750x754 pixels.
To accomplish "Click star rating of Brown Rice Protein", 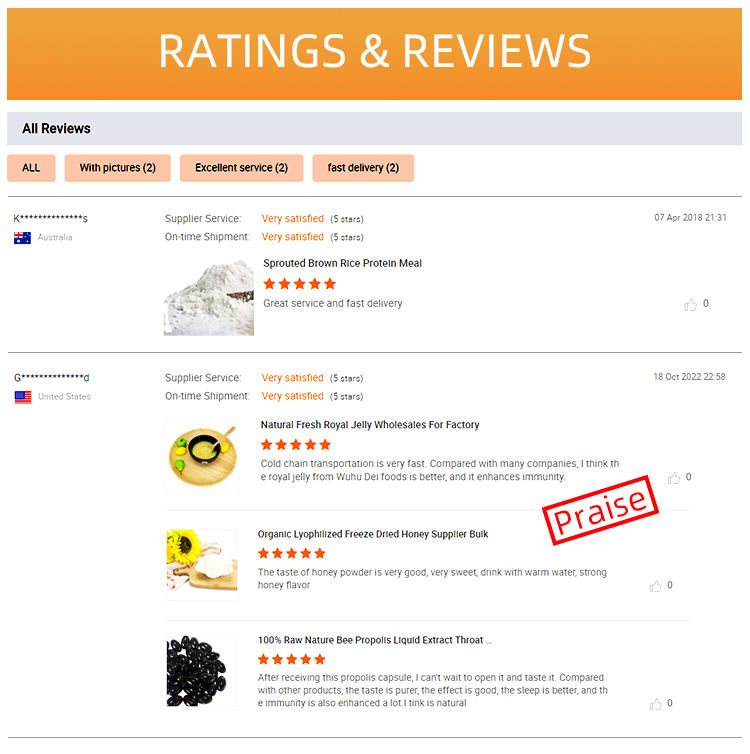I will pos(300,284).
